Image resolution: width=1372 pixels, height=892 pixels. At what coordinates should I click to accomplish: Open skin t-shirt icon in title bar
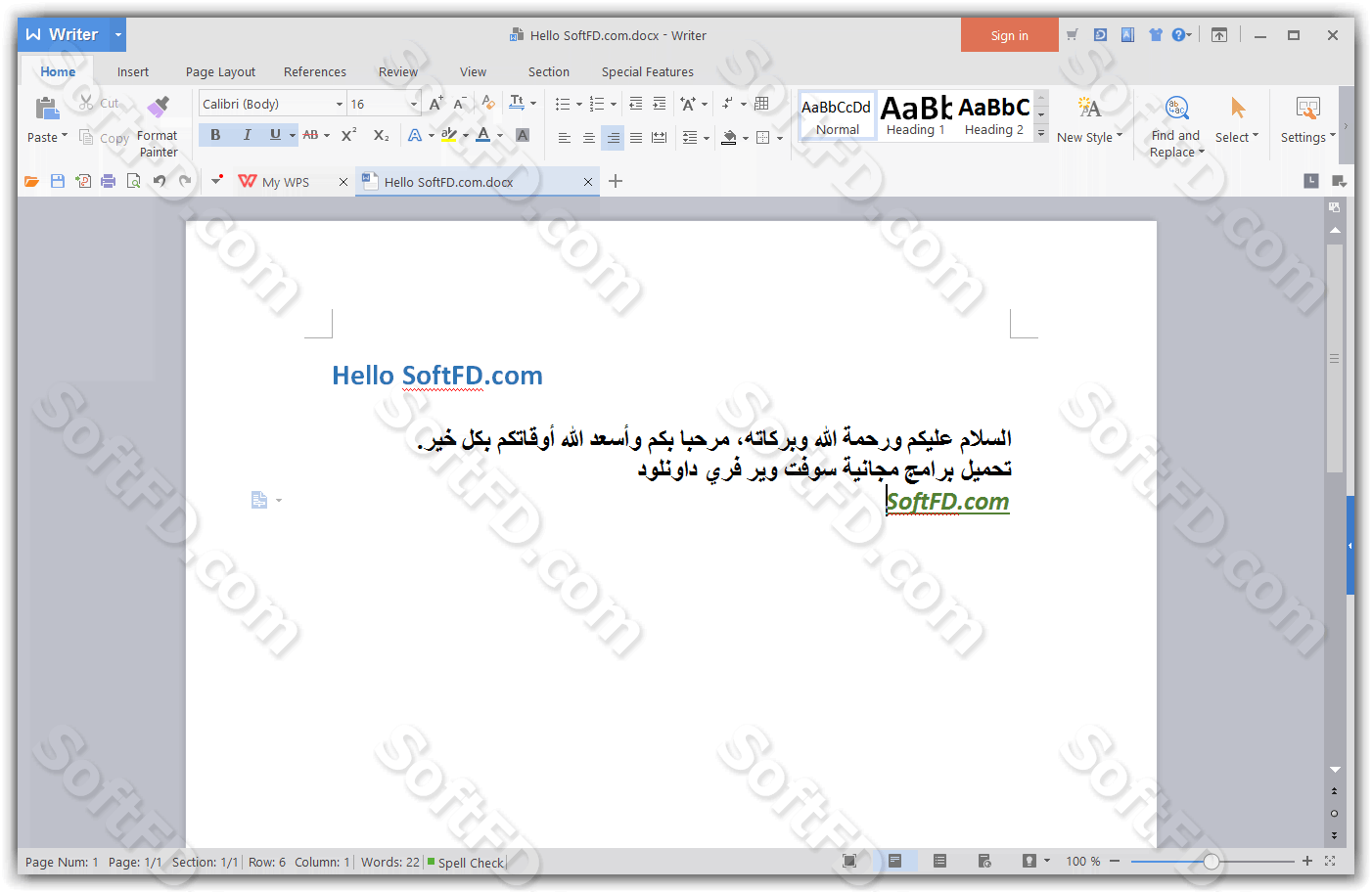1156,35
